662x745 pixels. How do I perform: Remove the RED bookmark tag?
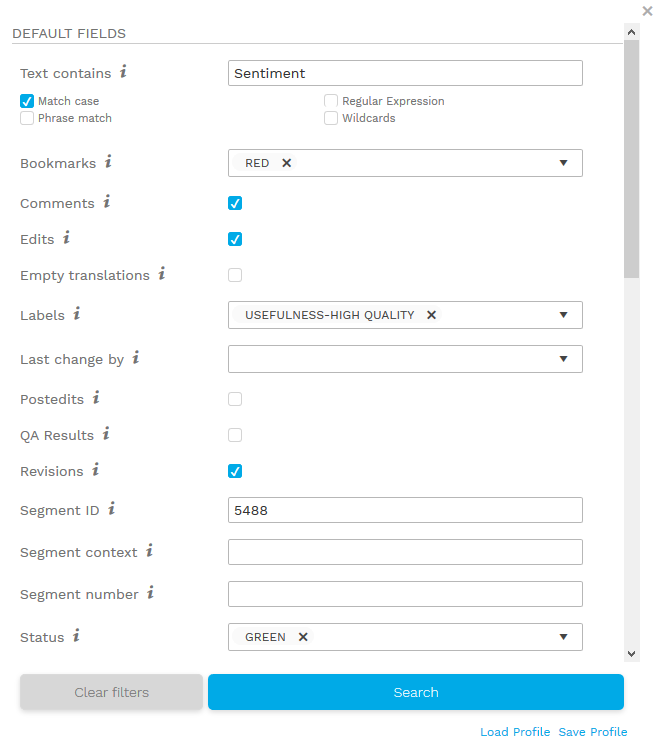coord(286,163)
